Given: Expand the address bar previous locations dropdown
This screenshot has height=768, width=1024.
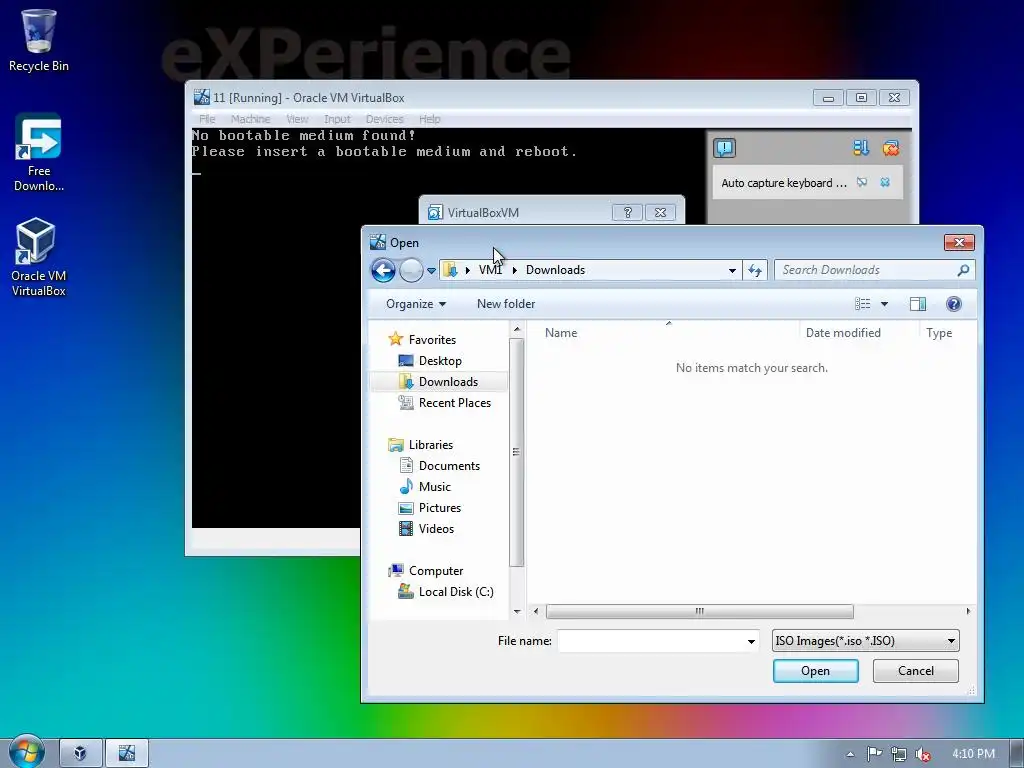Looking at the screenshot, I should 732,270.
